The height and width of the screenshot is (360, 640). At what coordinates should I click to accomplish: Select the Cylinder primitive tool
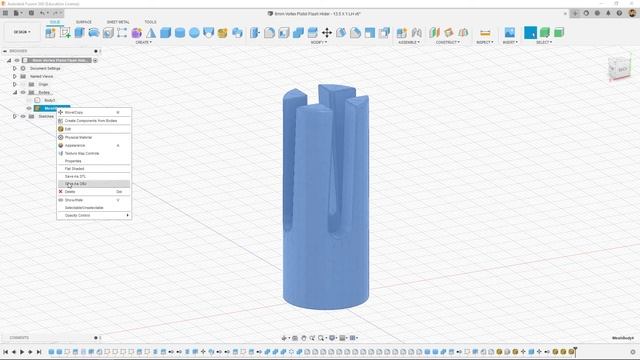pyautogui.click(x=180, y=33)
